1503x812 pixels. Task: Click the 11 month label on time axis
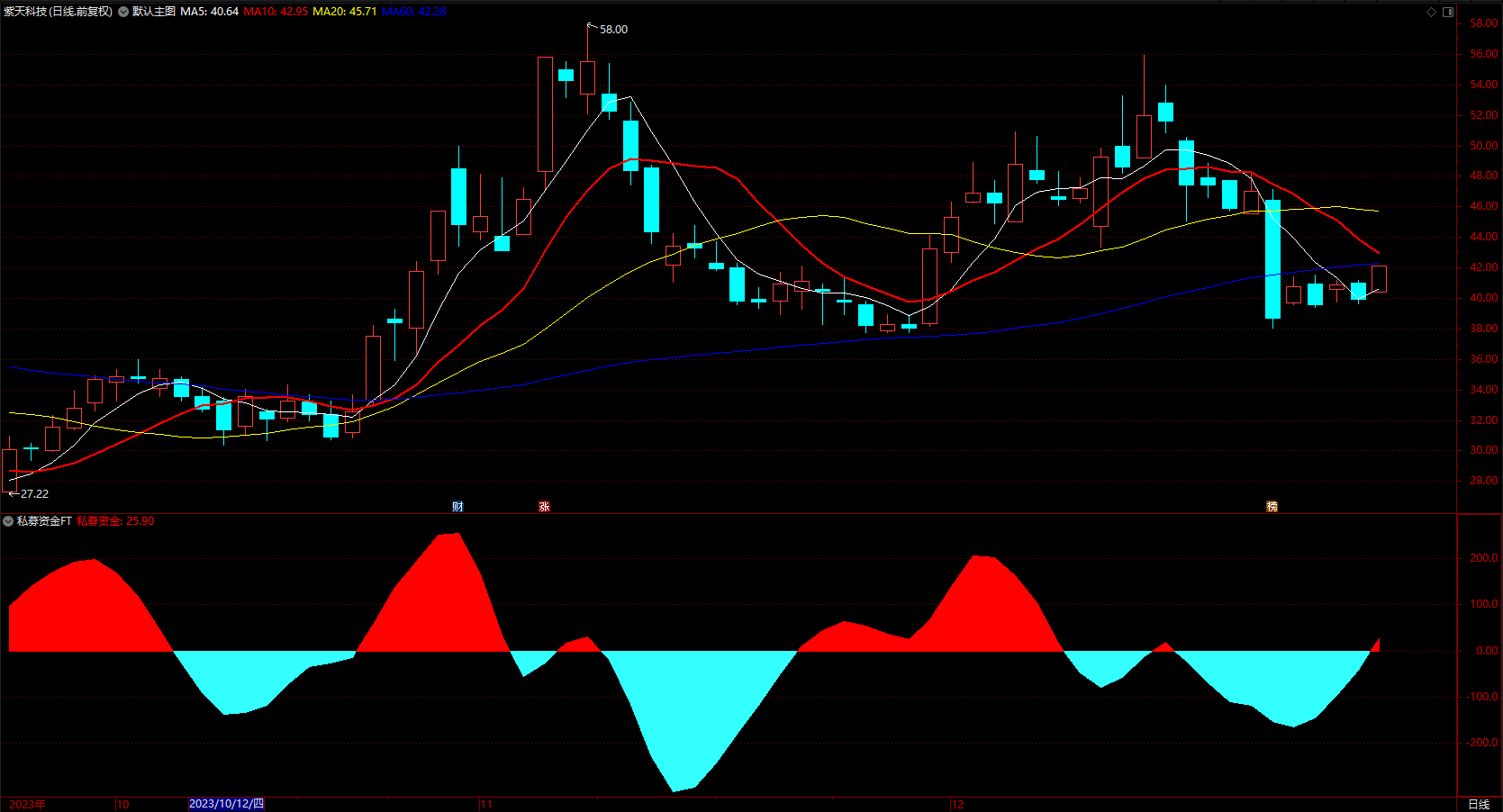coord(486,804)
